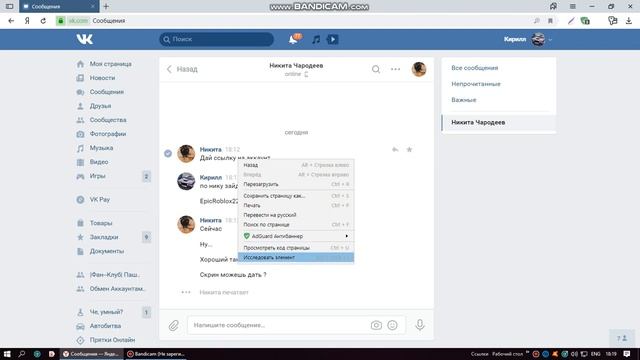Image resolution: width=640 pixels, height=360 pixels.
Task: Open Windows Start button
Action: pos(7,354)
